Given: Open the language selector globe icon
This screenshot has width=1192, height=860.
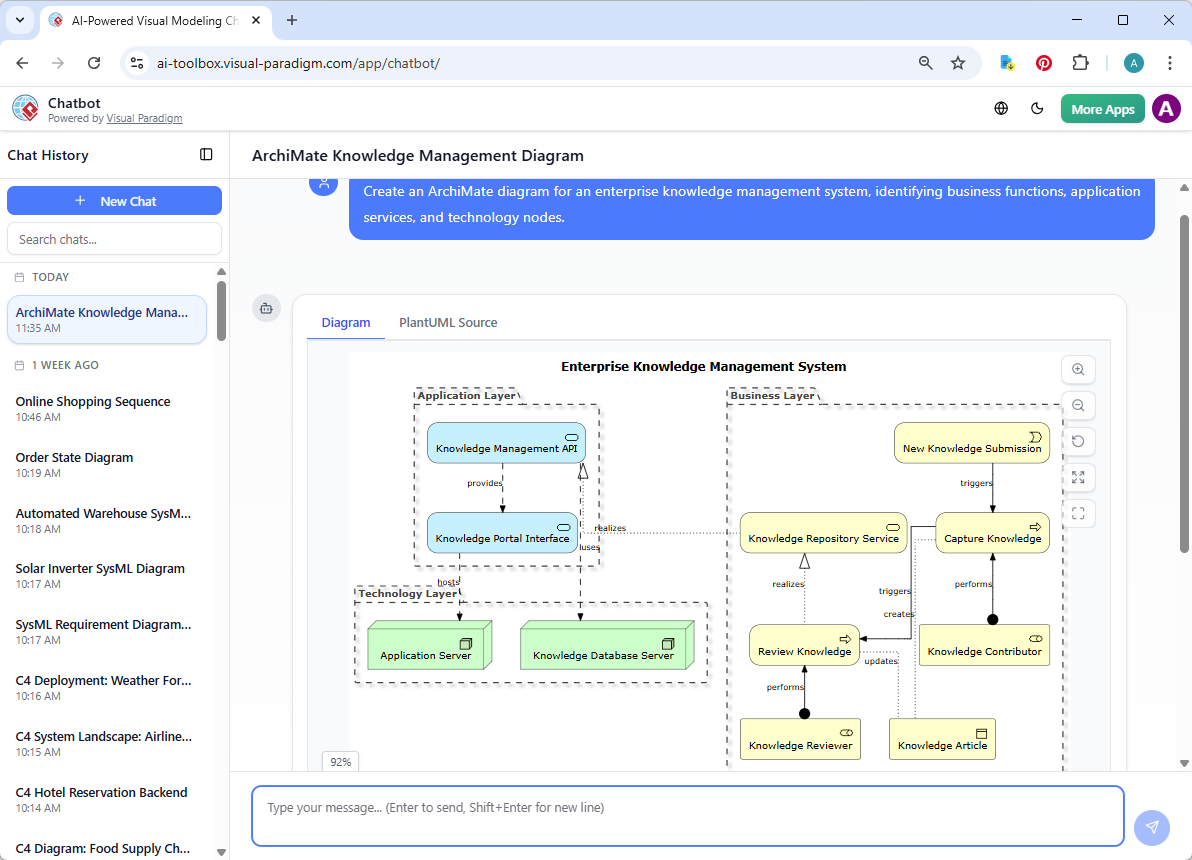Looking at the screenshot, I should click(x=1000, y=108).
